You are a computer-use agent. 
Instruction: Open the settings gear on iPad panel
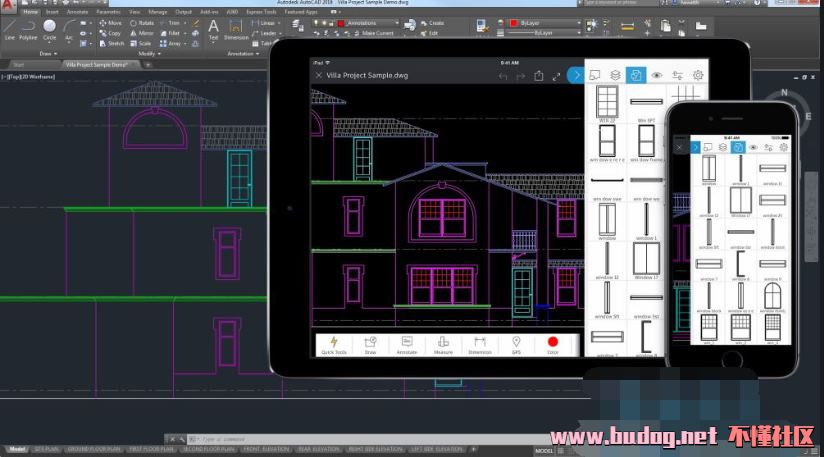tap(698, 75)
